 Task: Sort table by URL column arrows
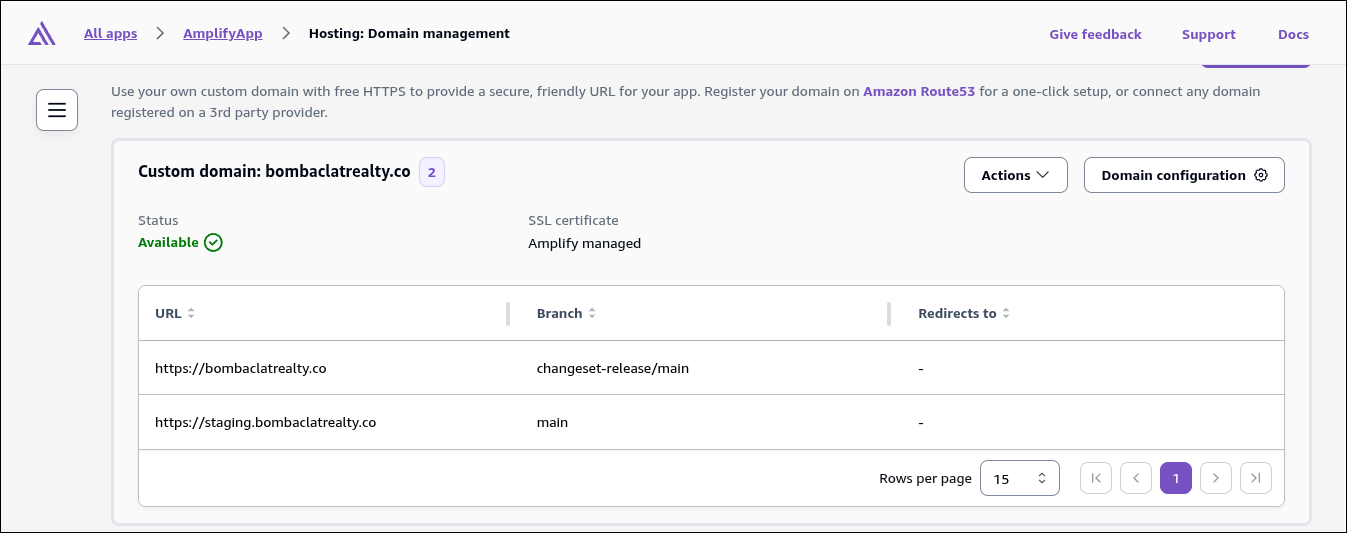[191, 313]
